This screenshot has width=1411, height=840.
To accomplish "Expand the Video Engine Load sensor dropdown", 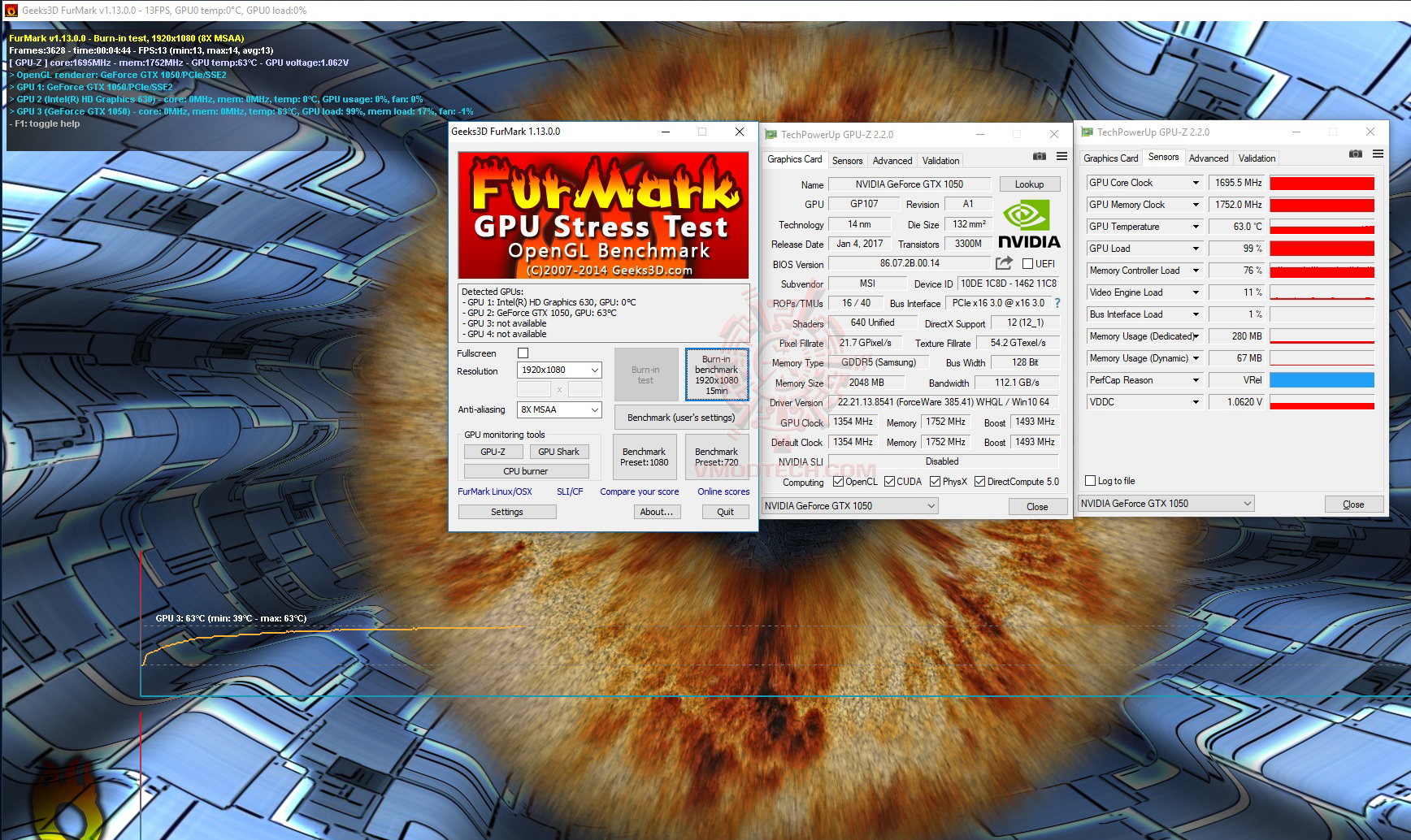I will pos(1196,292).
